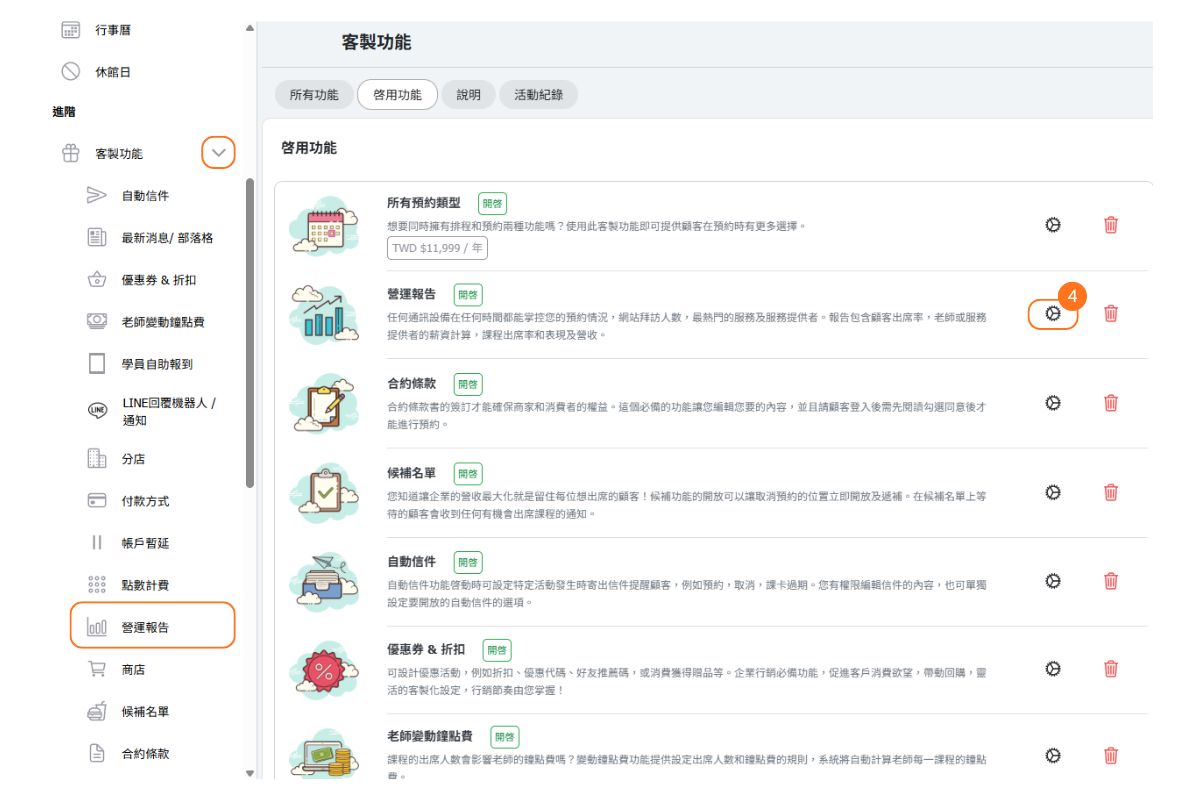Switch to the 所有功能 tab
The width and height of the screenshot is (1200, 800).
coord(314,95)
